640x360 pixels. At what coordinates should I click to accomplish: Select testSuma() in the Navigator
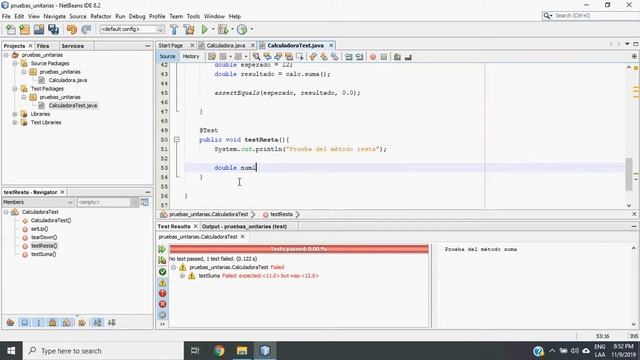(44, 254)
